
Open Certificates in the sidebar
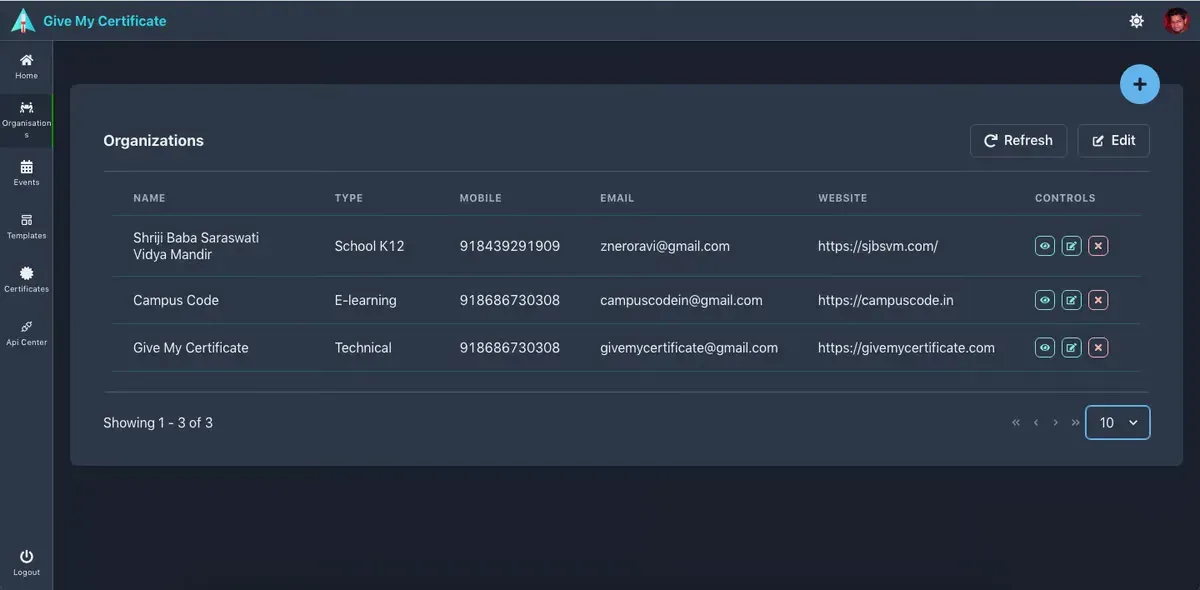tap(26, 280)
